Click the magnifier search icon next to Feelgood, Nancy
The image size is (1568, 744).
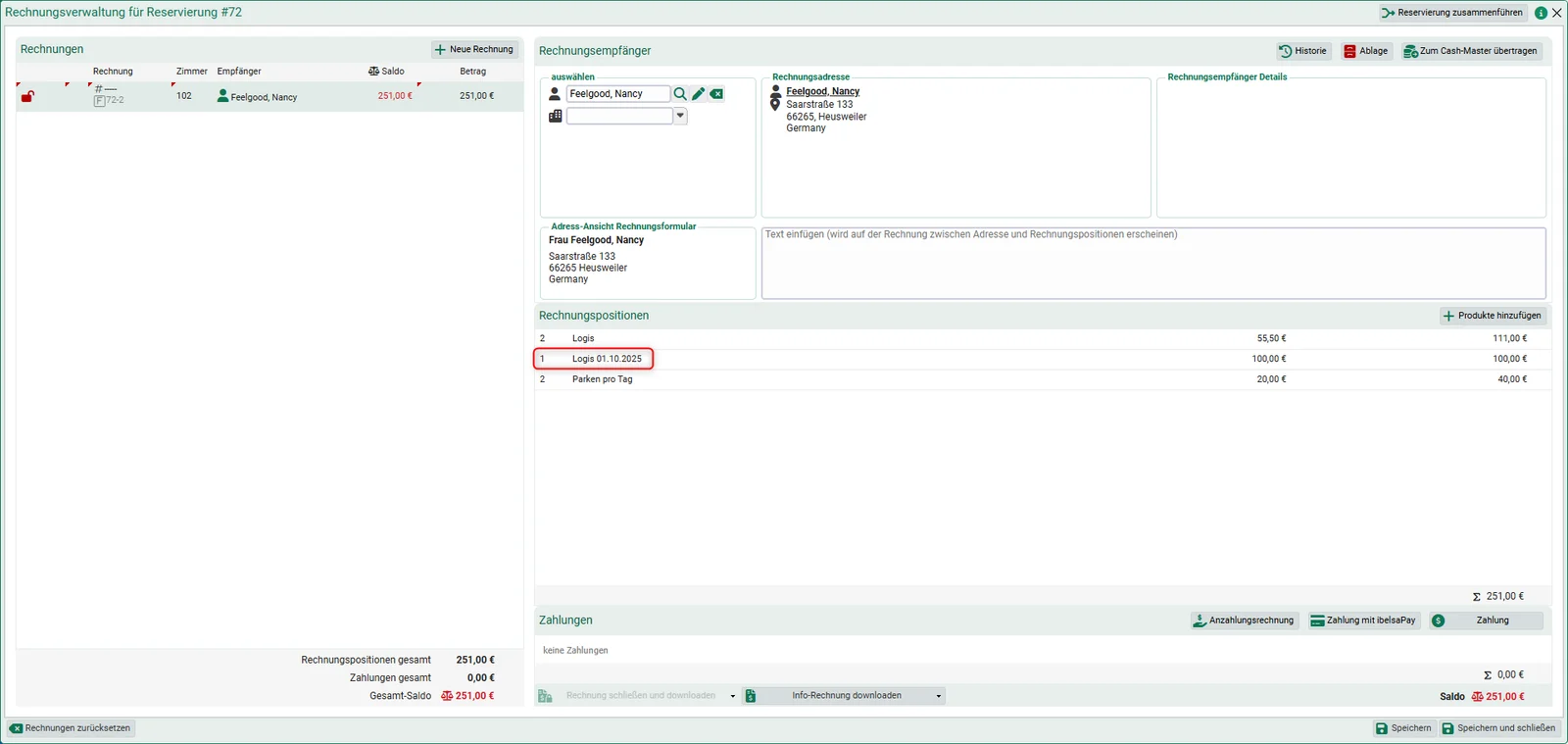pos(680,94)
